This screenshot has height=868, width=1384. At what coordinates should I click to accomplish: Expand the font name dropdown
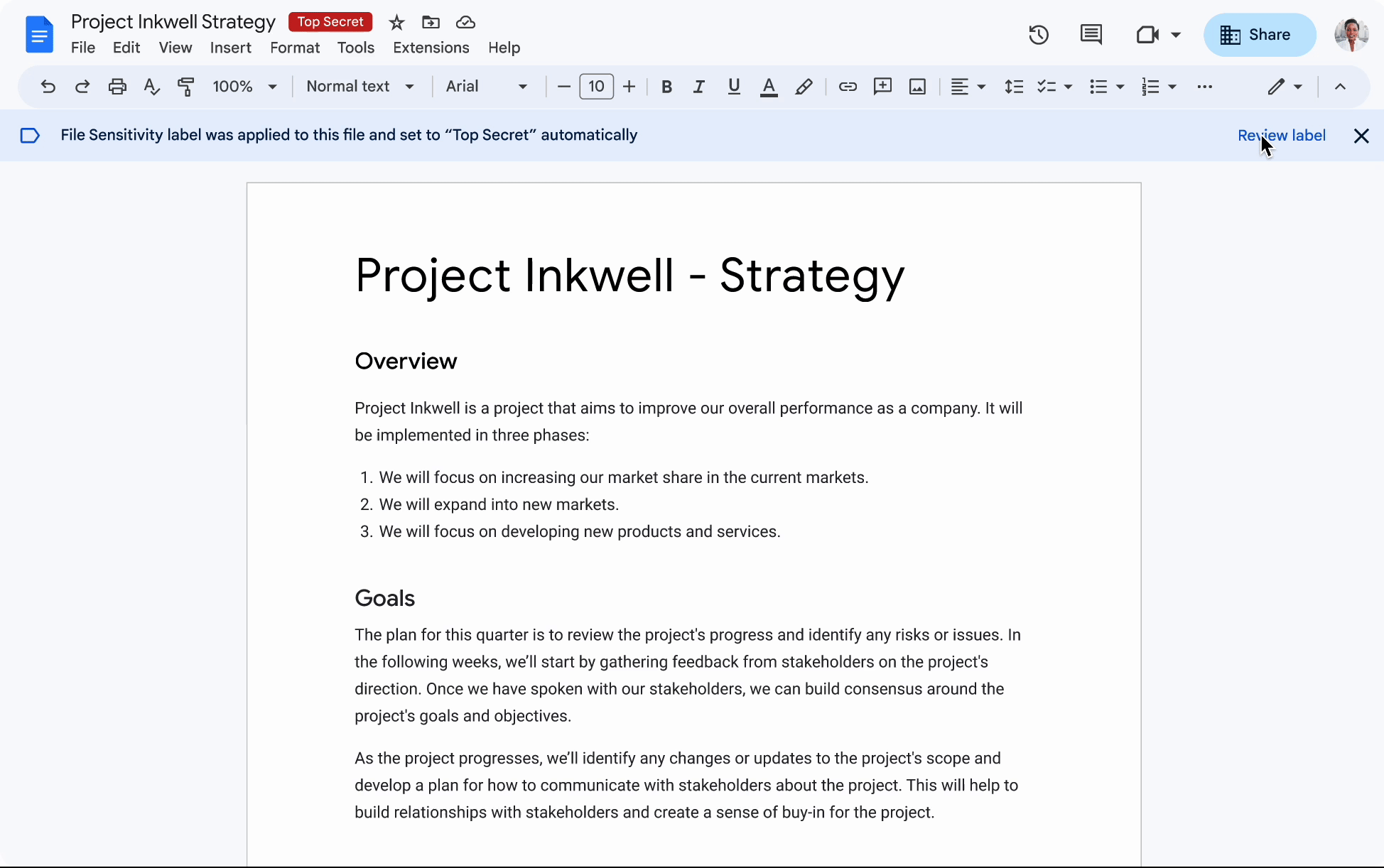tap(522, 87)
